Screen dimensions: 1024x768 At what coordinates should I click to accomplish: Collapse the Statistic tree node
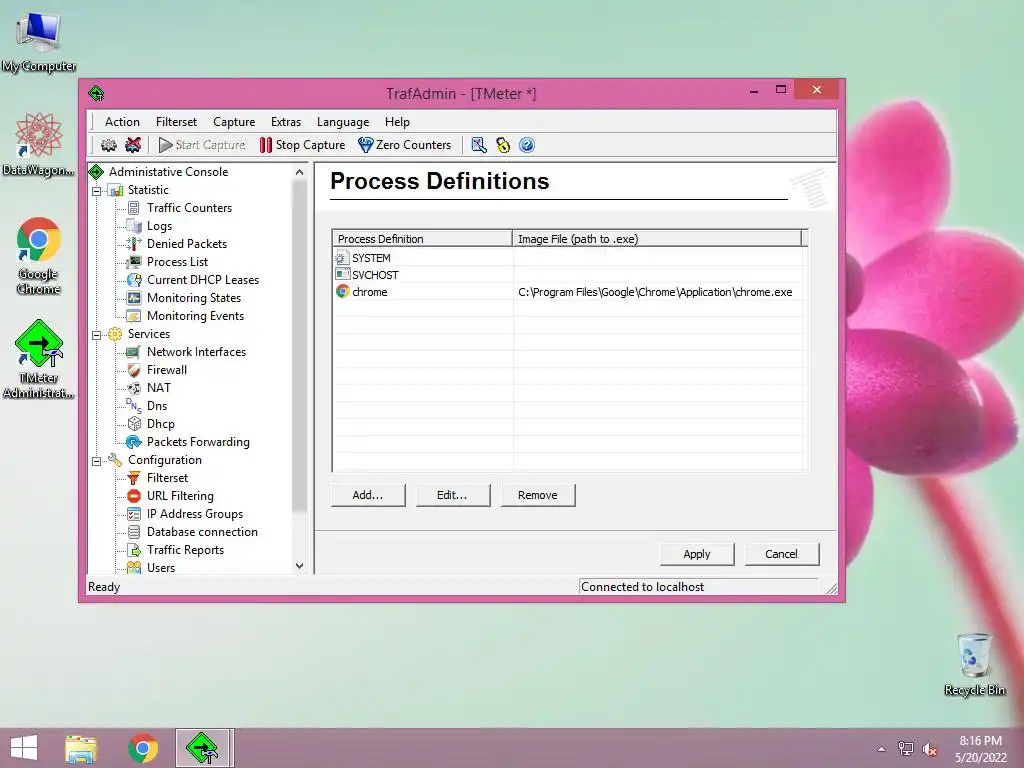tap(97, 191)
